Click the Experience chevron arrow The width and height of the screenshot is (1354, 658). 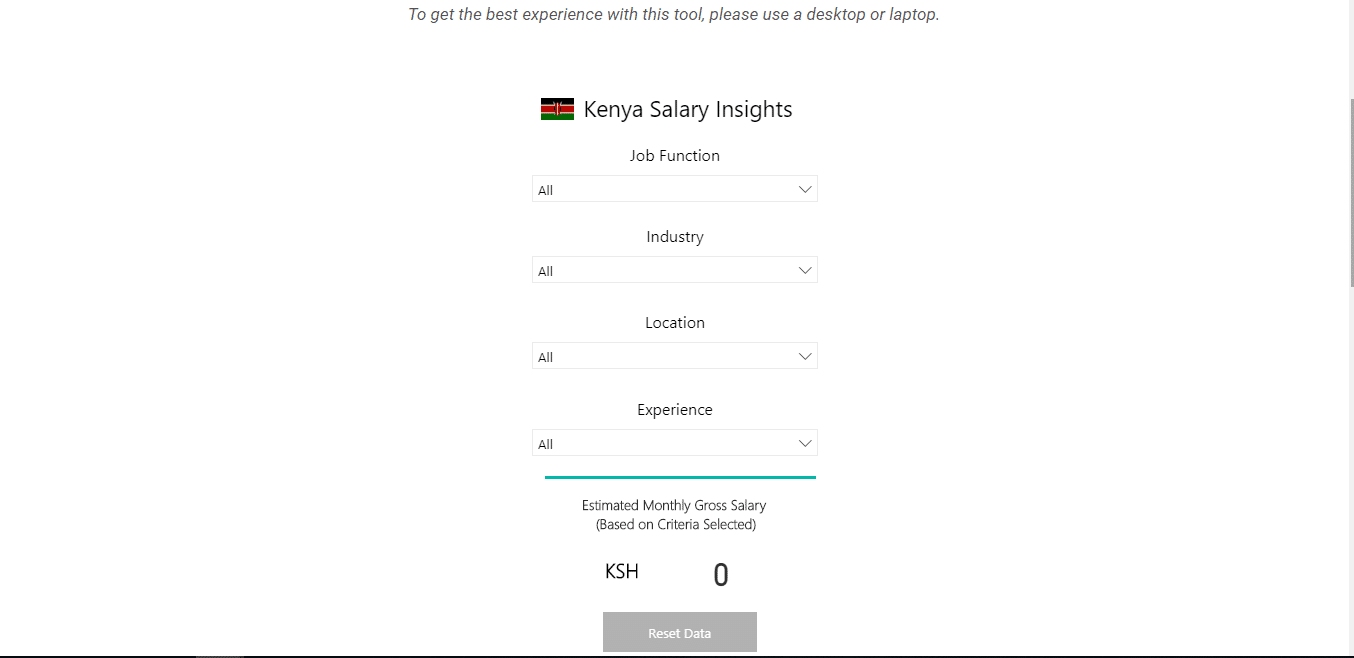pos(805,443)
